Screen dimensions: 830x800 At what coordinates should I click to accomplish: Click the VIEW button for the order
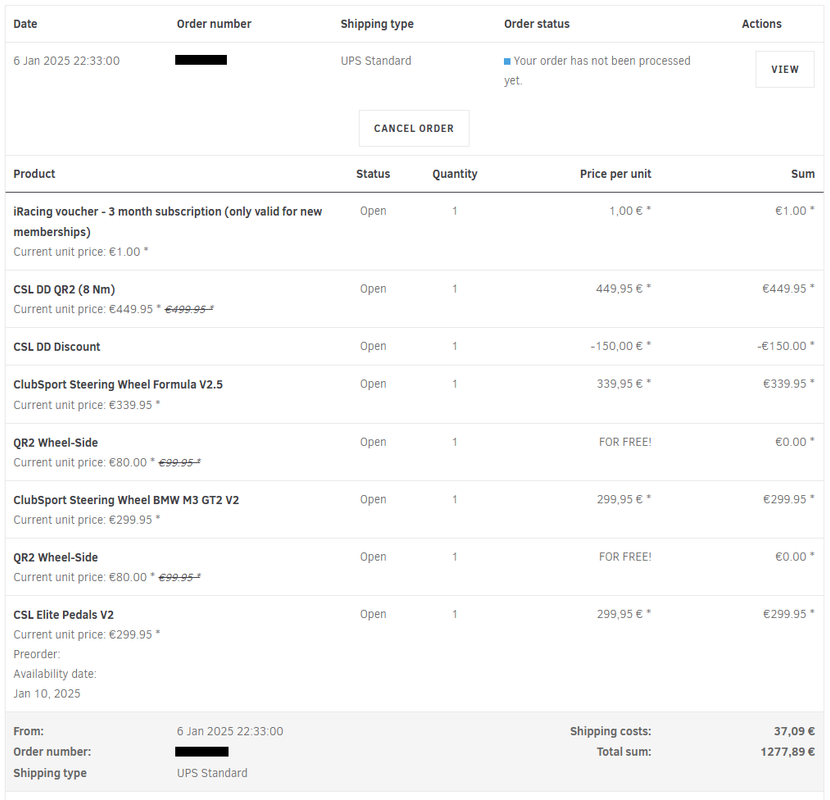(784, 69)
